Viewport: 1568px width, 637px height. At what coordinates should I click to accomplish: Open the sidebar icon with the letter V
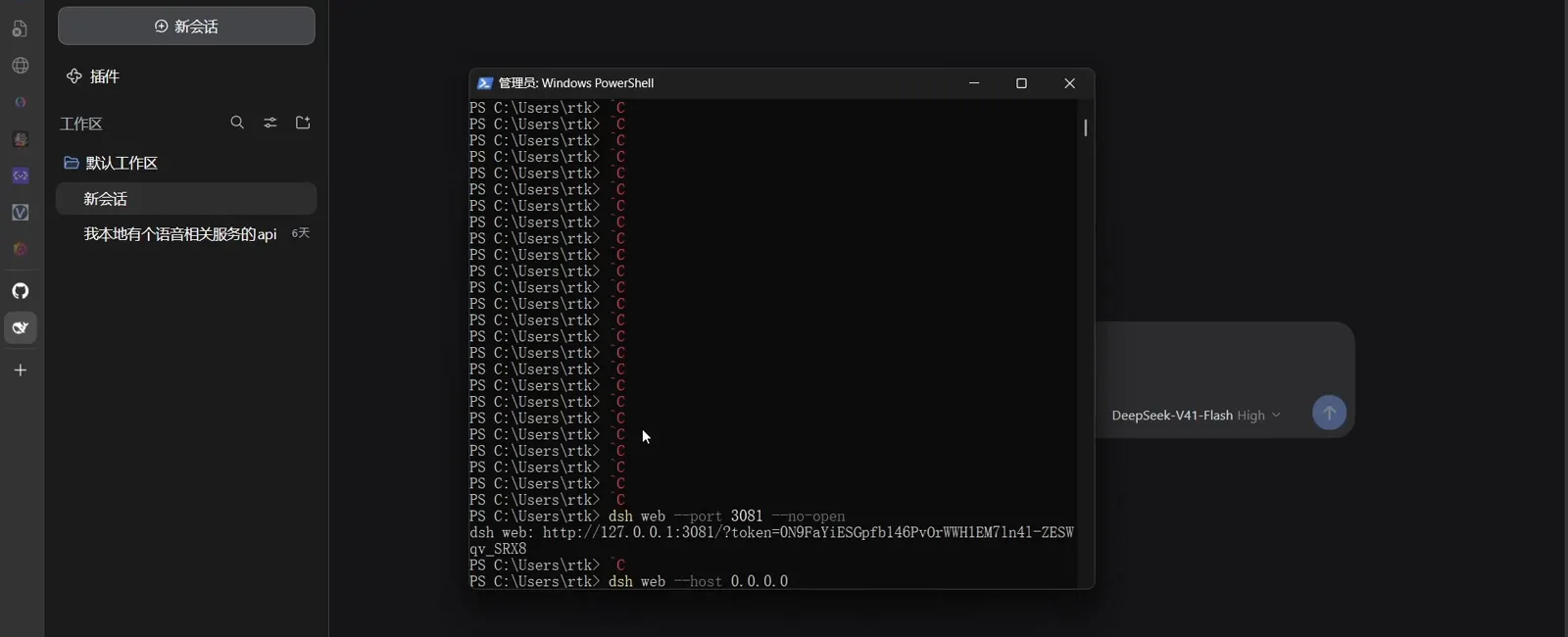pyautogui.click(x=21, y=213)
